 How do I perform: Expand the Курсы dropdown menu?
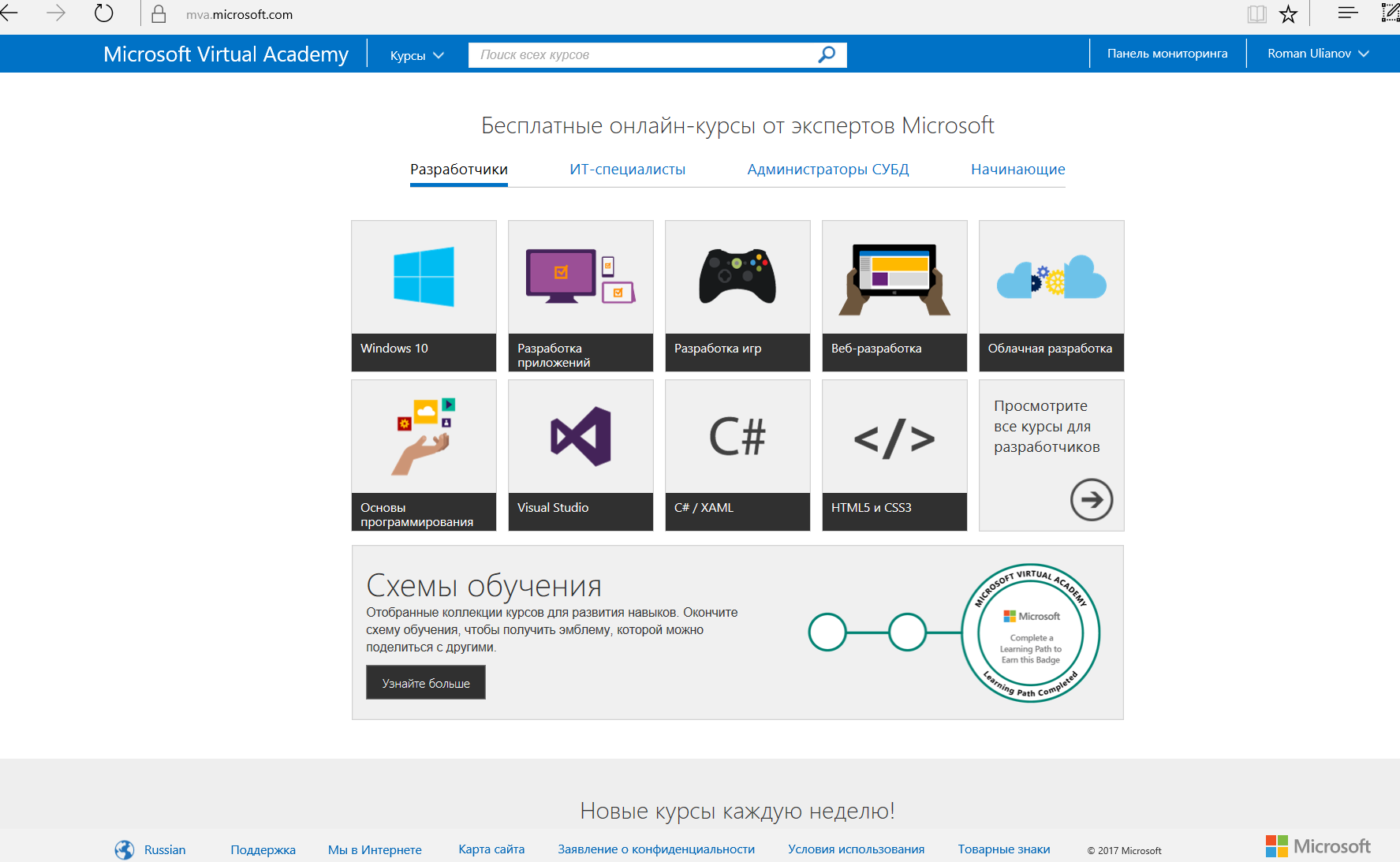[417, 55]
